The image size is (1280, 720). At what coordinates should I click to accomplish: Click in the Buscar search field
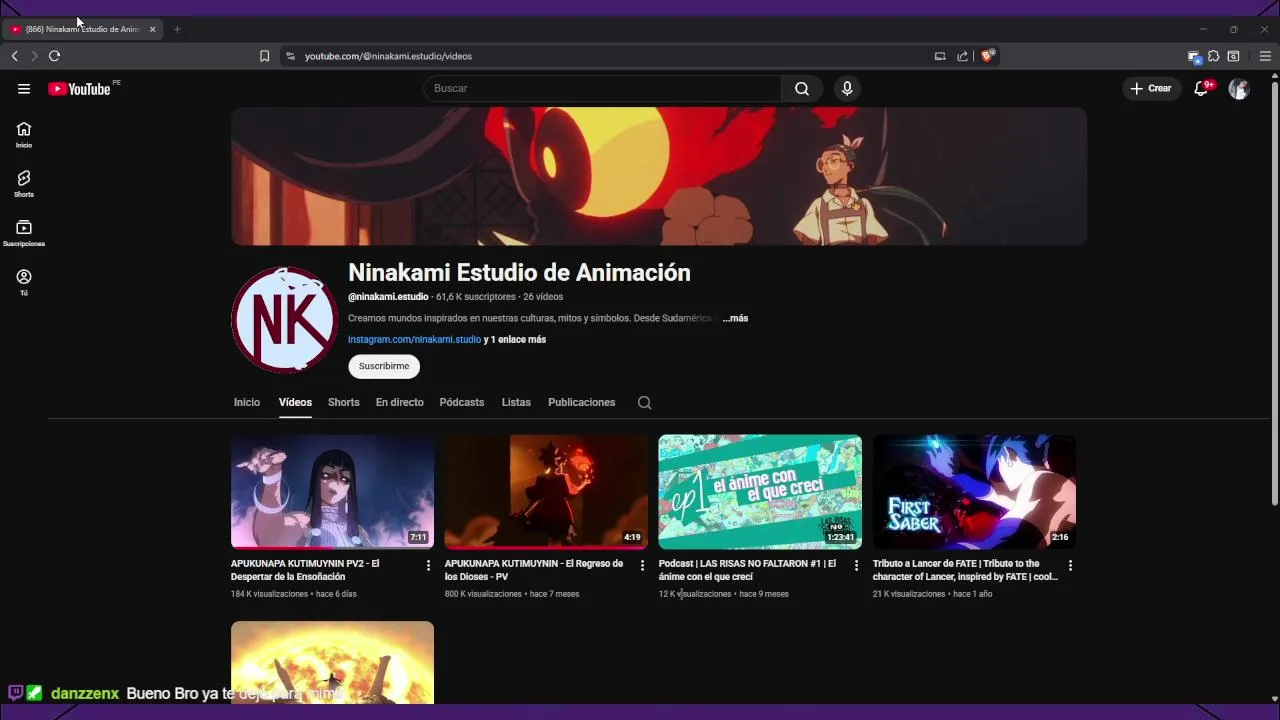click(603, 89)
